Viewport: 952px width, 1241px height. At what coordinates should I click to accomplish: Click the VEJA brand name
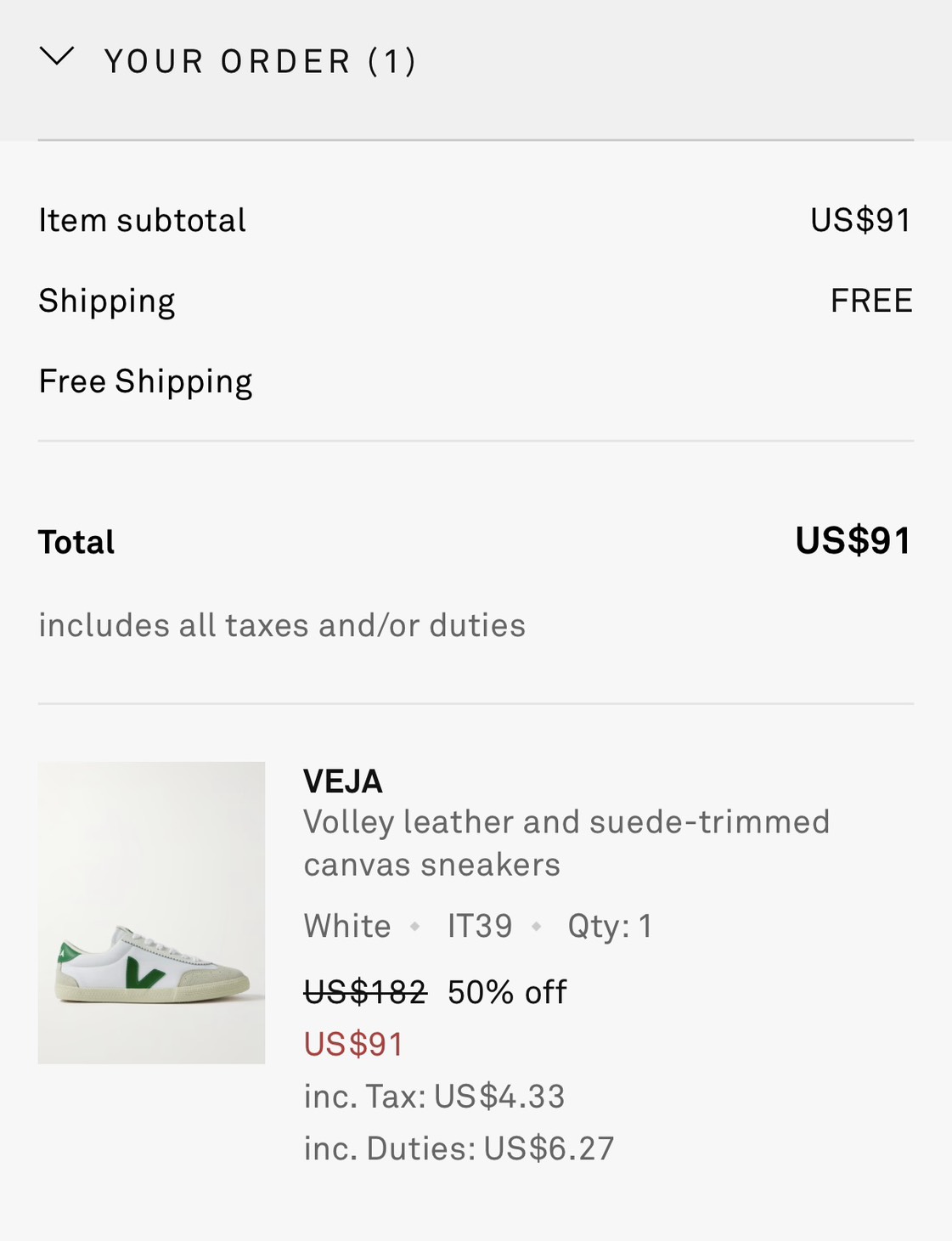pos(343,781)
